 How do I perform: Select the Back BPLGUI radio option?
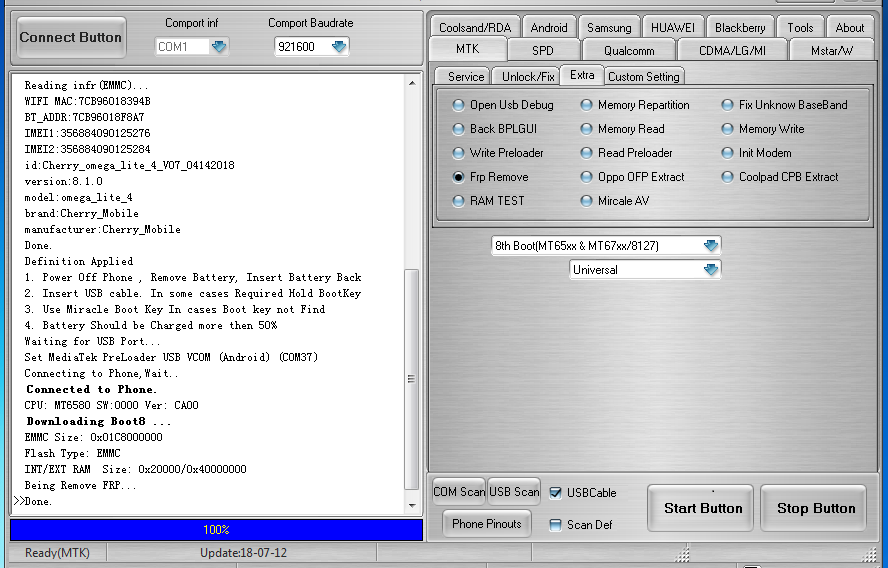coord(494,129)
